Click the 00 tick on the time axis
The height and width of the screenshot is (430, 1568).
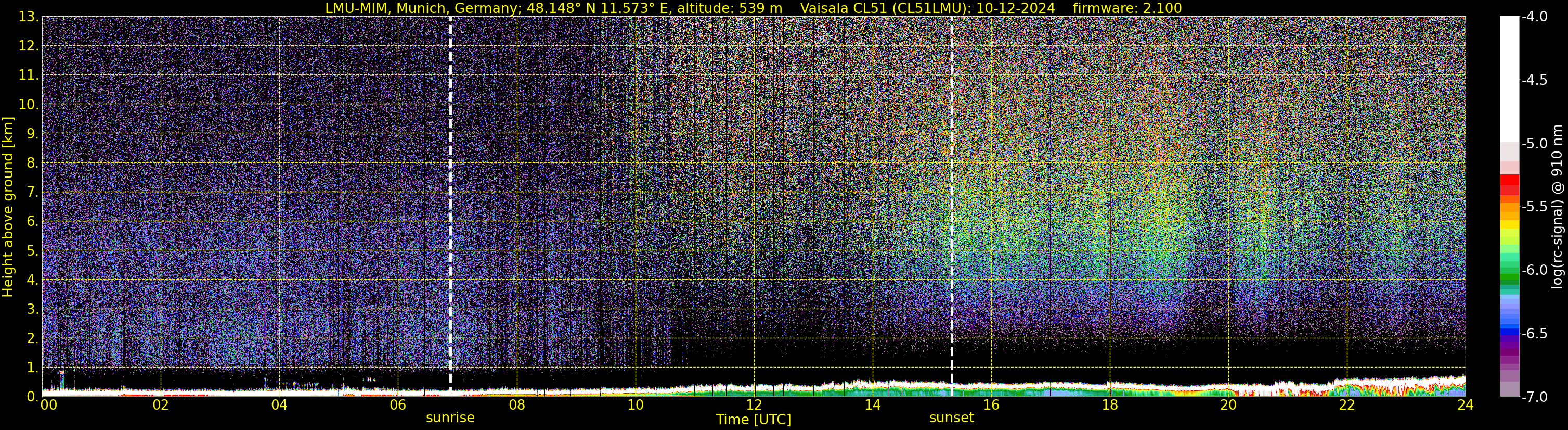[48, 406]
